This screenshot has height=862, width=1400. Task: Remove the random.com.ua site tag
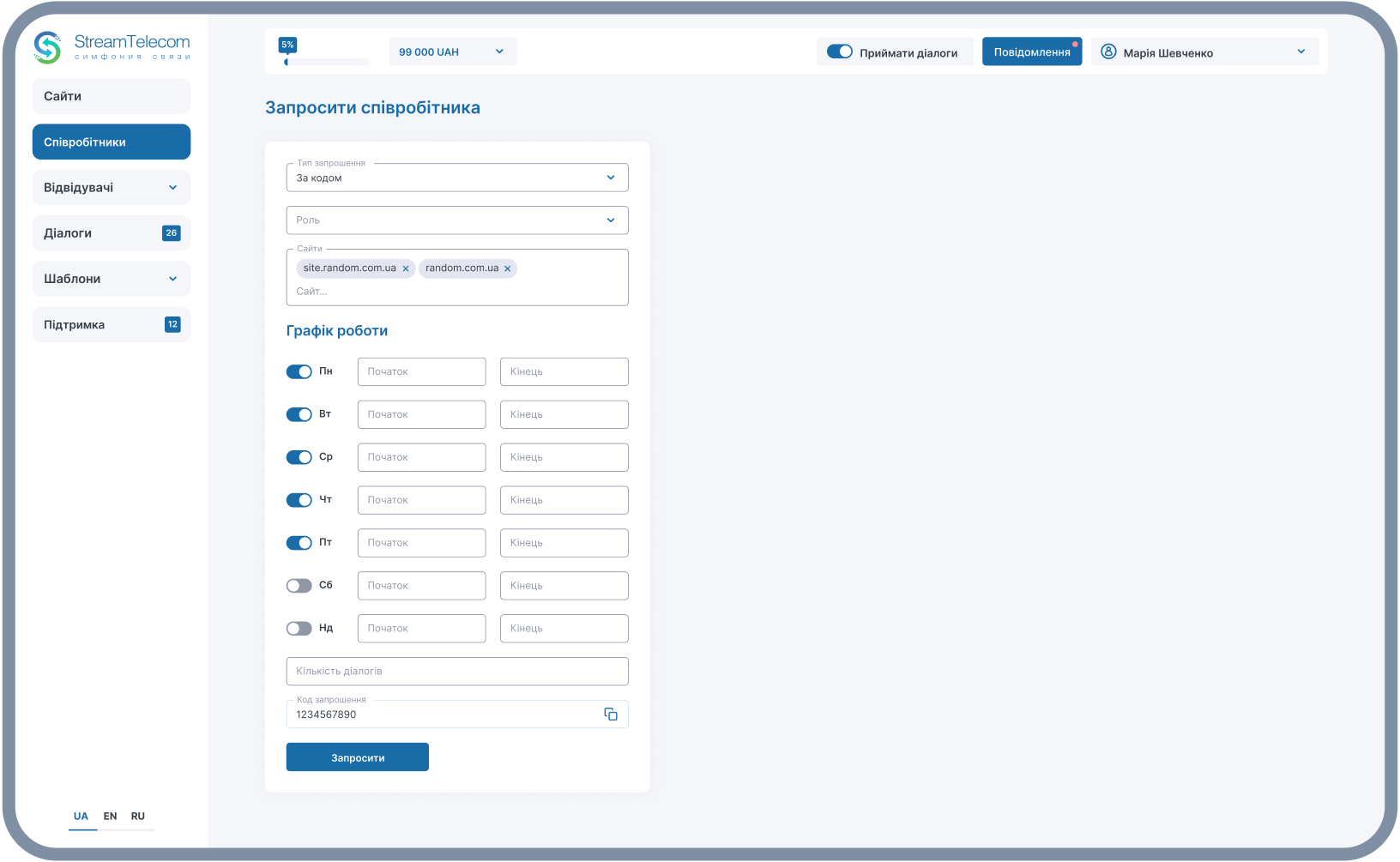pyautogui.click(x=508, y=268)
